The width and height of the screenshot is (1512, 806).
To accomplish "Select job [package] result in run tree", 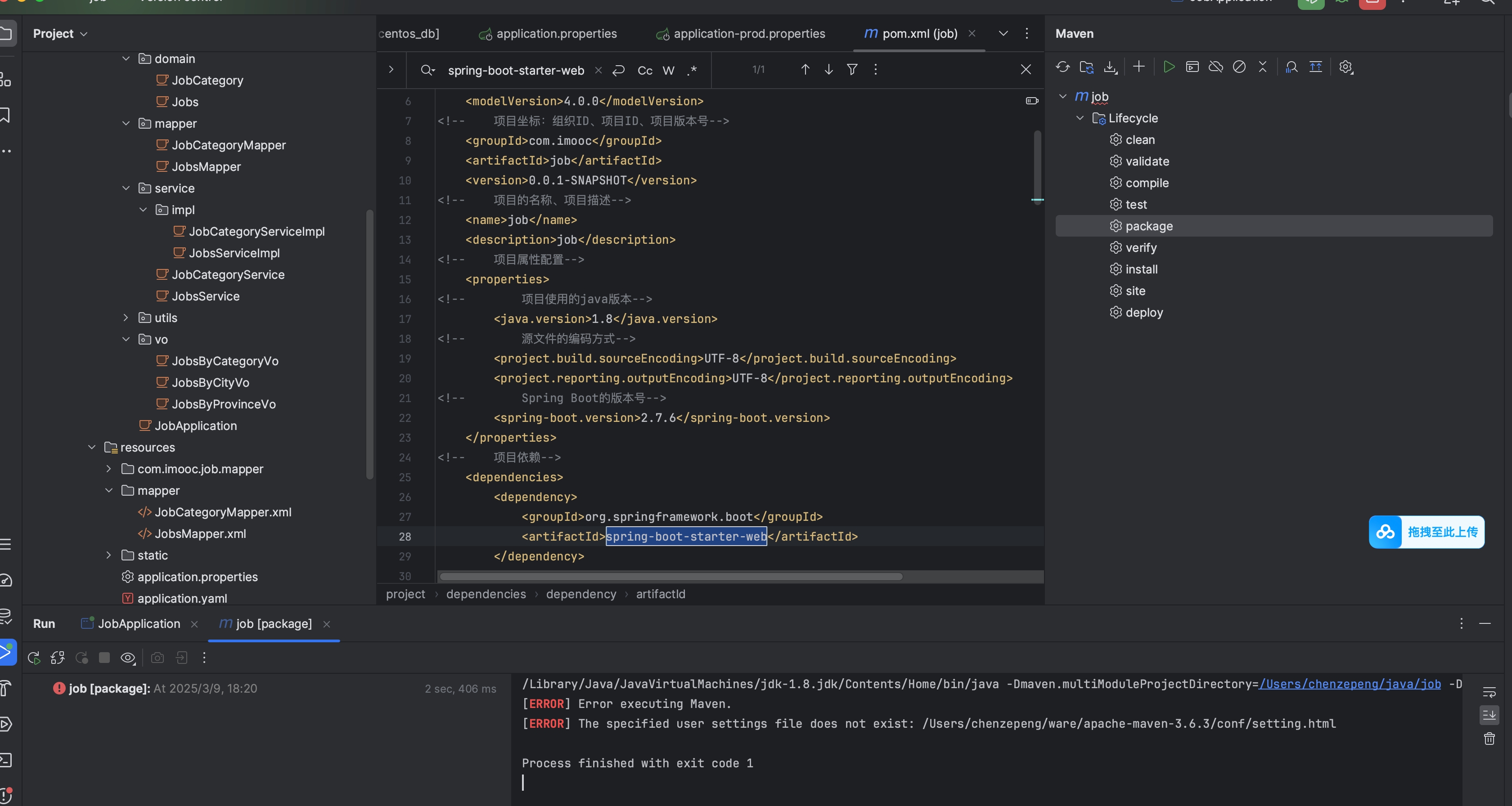I will coord(156,689).
